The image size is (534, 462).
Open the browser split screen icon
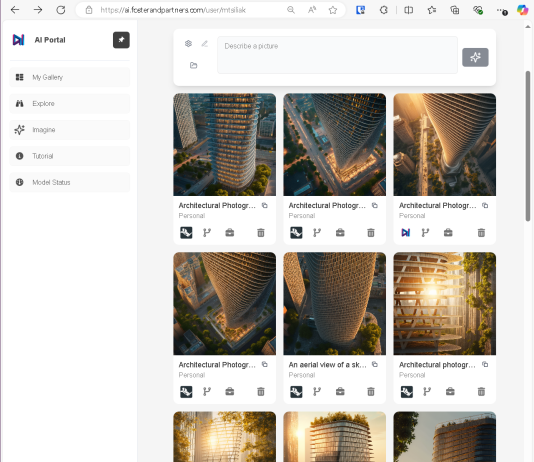click(409, 10)
